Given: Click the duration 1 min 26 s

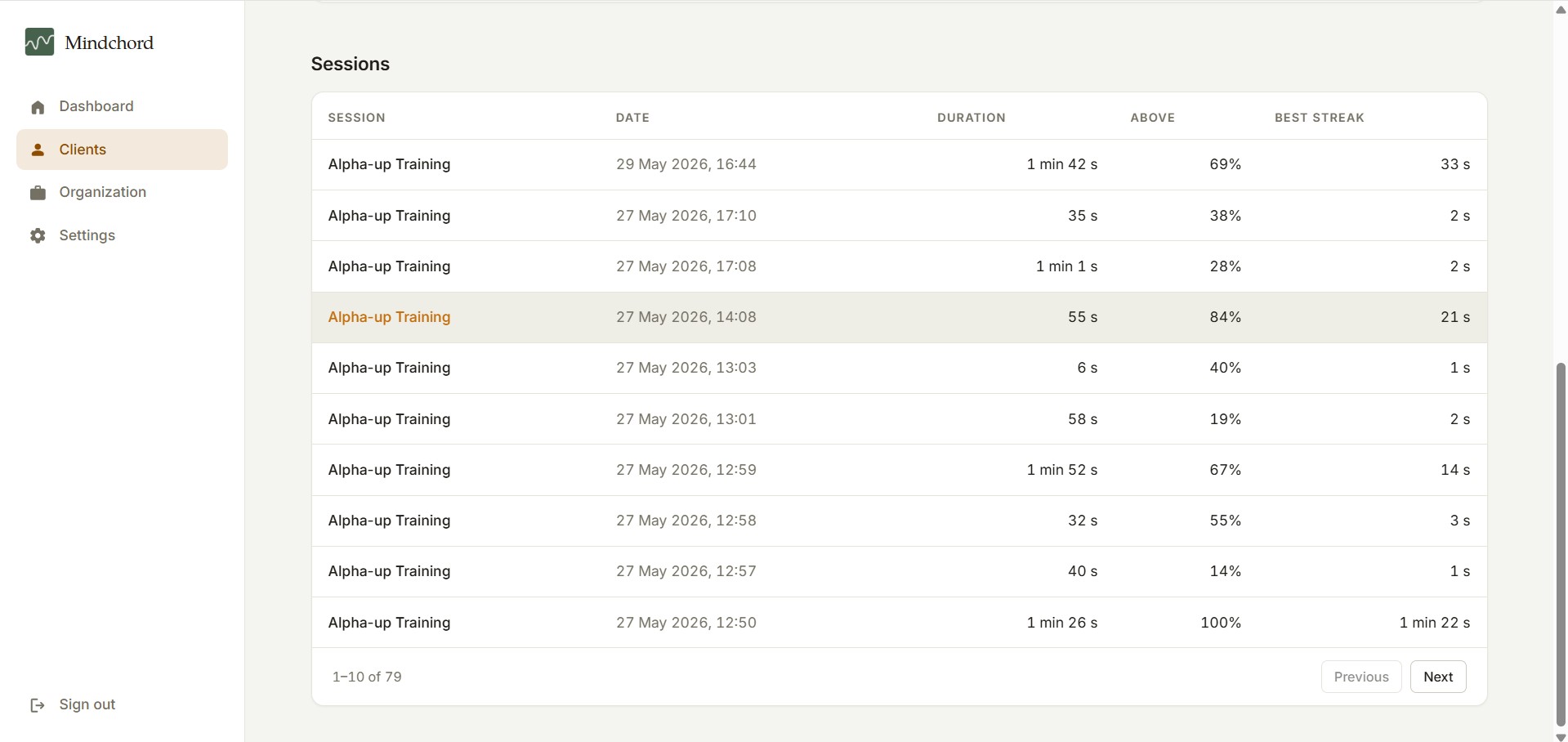Looking at the screenshot, I should coord(1061,623).
